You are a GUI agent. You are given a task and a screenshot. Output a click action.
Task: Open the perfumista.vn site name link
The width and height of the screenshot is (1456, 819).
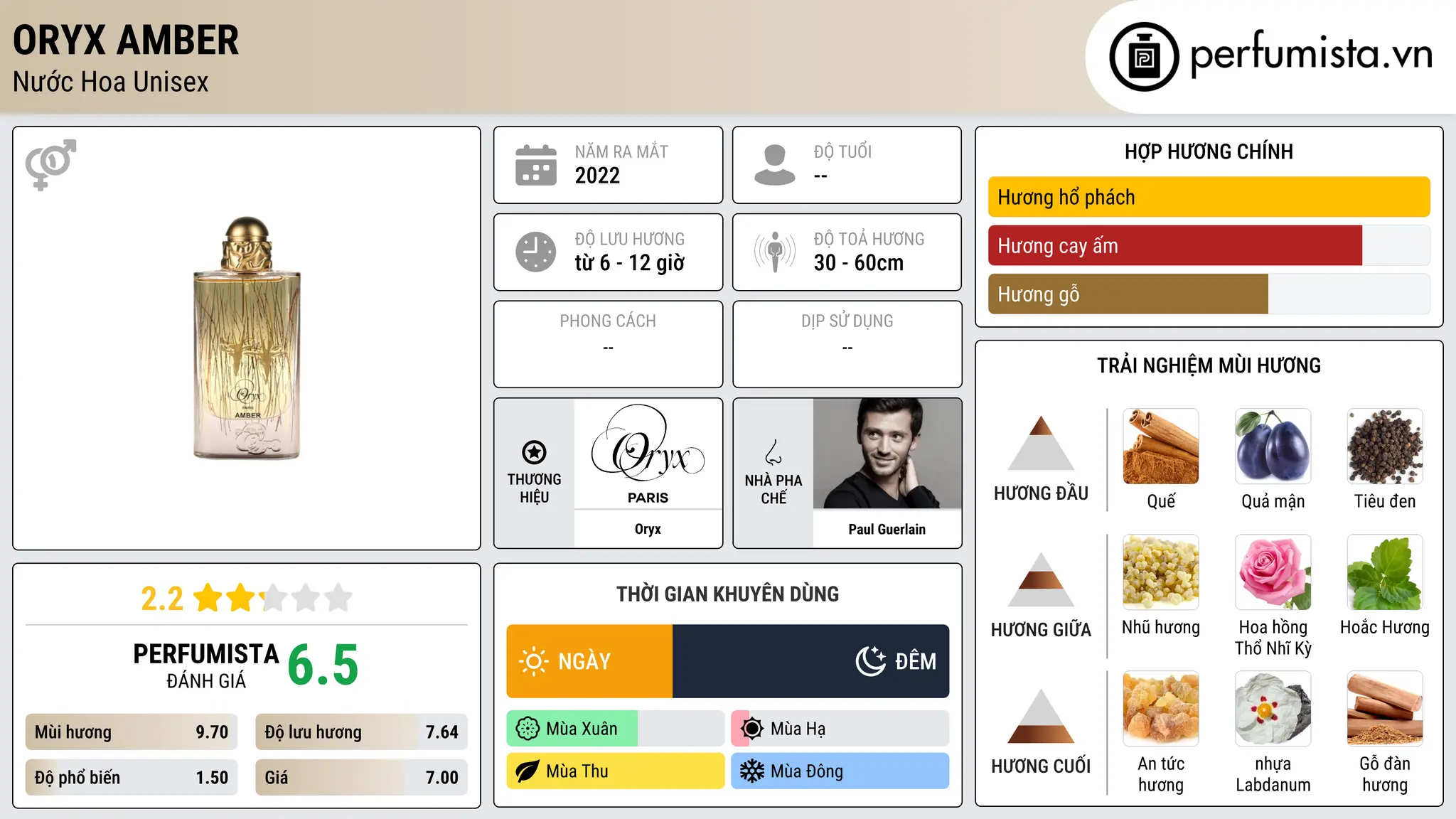point(1311,55)
